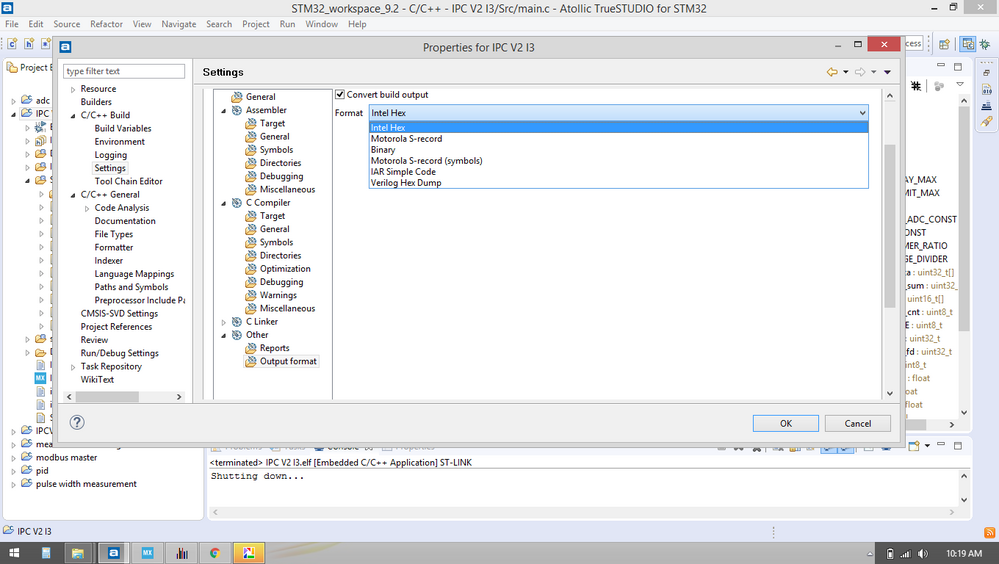Open Google Chrome from the taskbar
Image resolution: width=999 pixels, height=564 pixels.
[x=215, y=553]
